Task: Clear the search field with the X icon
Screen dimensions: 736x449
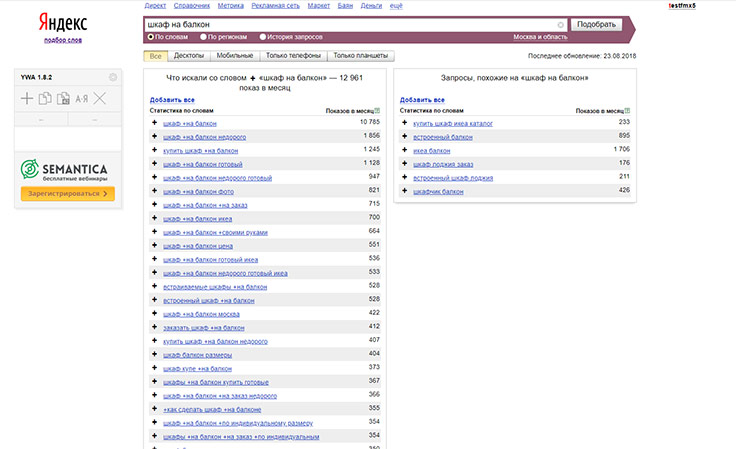Action: pyautogui.click(x=560, y=24)
